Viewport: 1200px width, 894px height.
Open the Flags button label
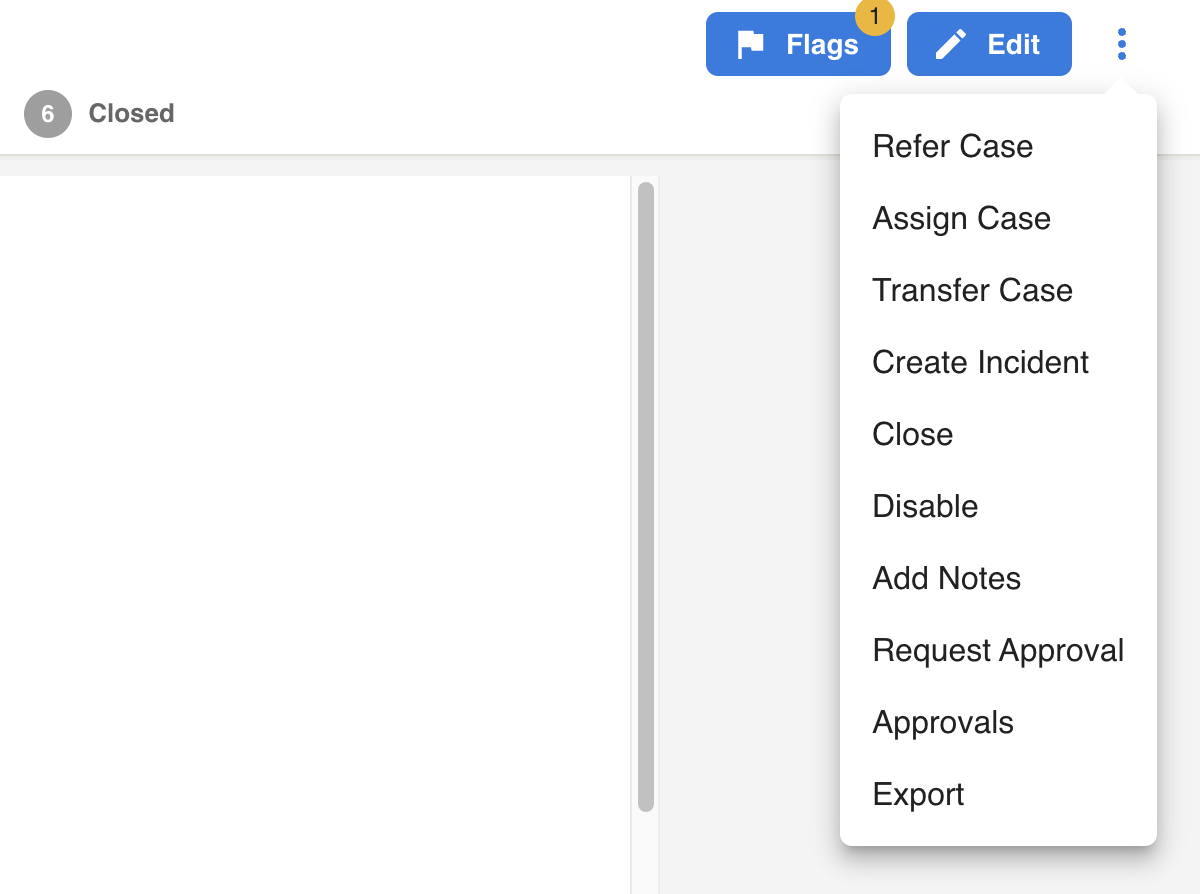[x=822, y=45]
